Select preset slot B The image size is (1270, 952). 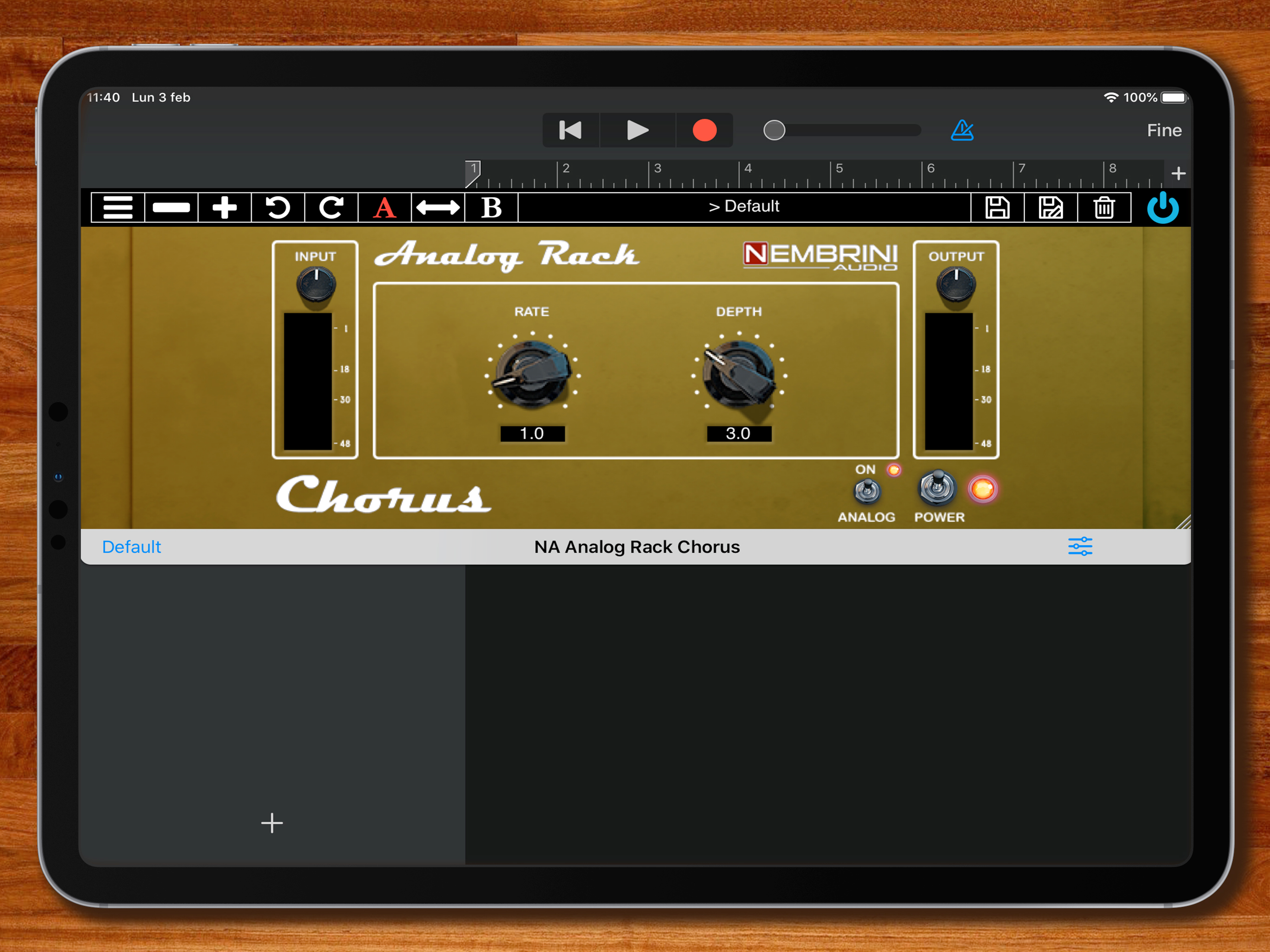click(491, 207)
